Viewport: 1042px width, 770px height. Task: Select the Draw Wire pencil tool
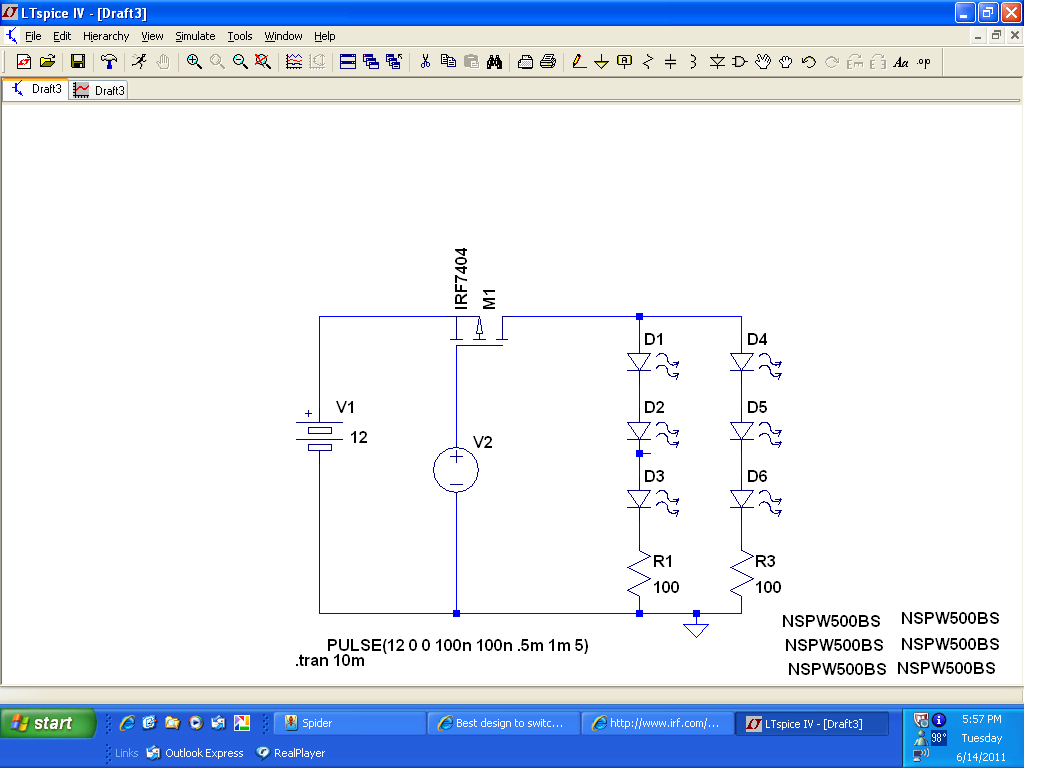(579, 62)
